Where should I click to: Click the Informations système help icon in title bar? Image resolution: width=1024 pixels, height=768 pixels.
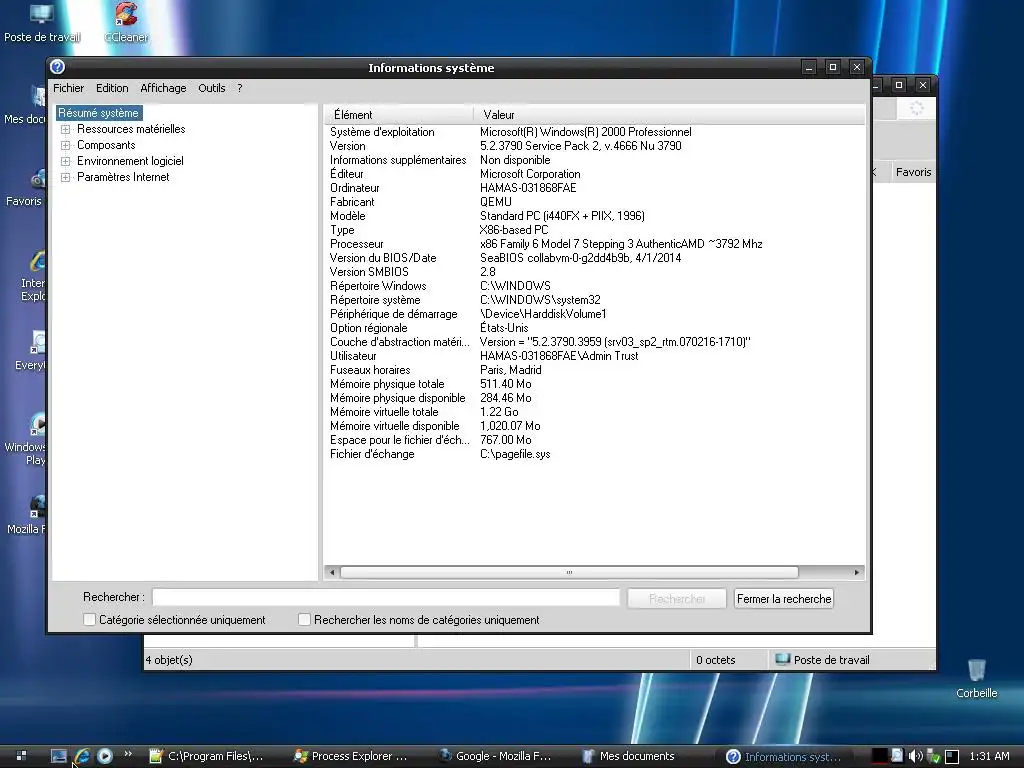click(57, 67)
